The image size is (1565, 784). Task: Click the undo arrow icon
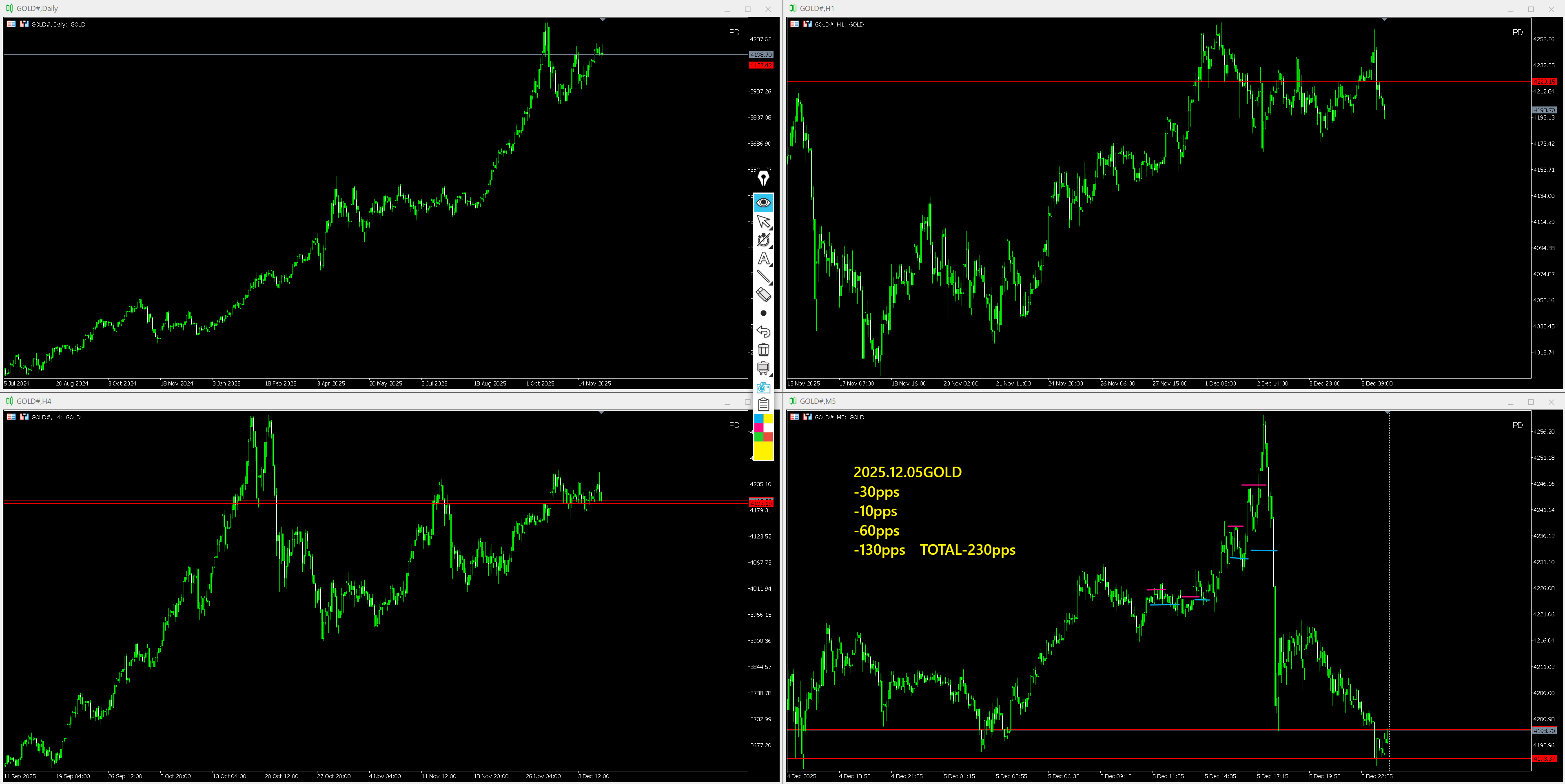pos(763,332)
